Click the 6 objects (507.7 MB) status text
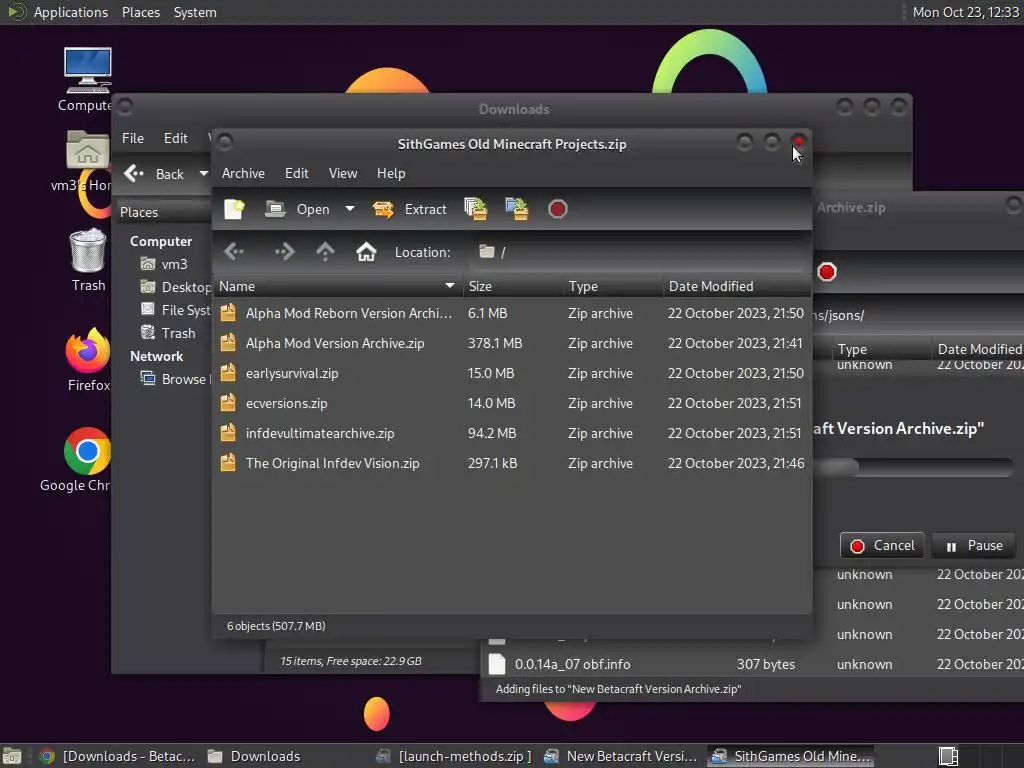Screen dimensions: 1024x768 (x=276, y=626)
